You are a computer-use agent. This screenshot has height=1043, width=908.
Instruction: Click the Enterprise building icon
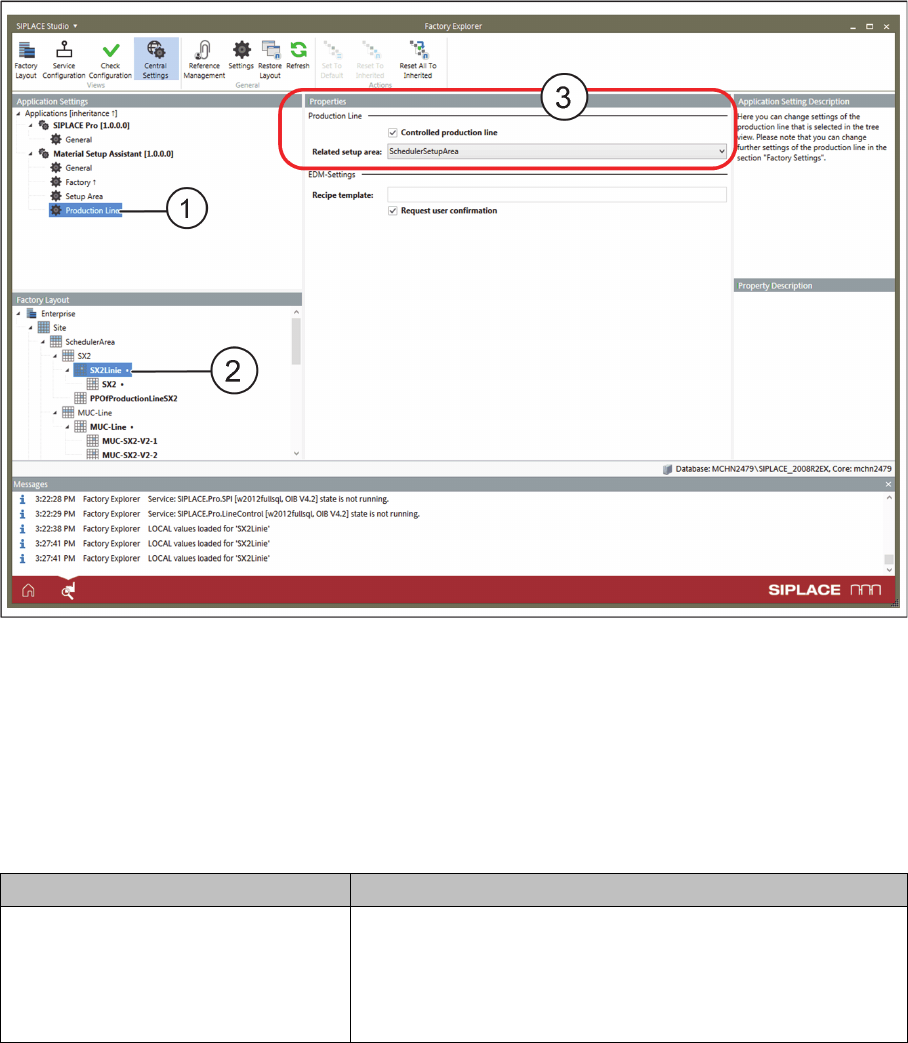click(x=31, y=314)
